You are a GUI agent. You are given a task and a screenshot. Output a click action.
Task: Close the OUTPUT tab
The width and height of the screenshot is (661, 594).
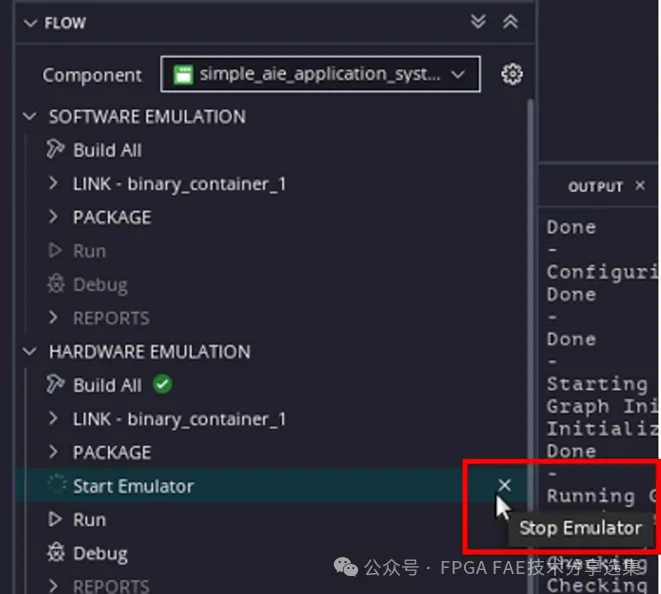click(640, 185)
